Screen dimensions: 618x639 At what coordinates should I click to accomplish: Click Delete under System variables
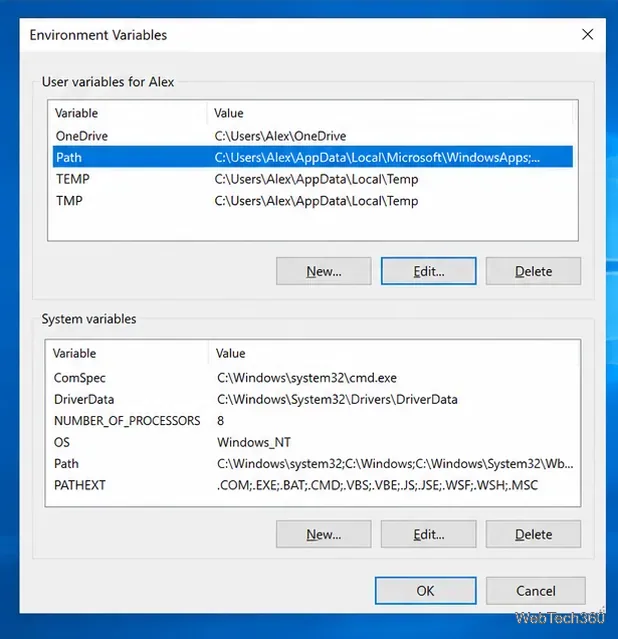tap(533, 534)
